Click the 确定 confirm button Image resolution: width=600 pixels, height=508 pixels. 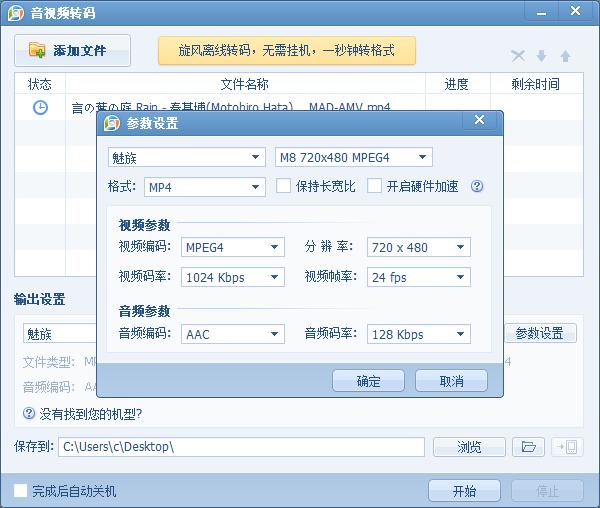(x=368, y=381)
